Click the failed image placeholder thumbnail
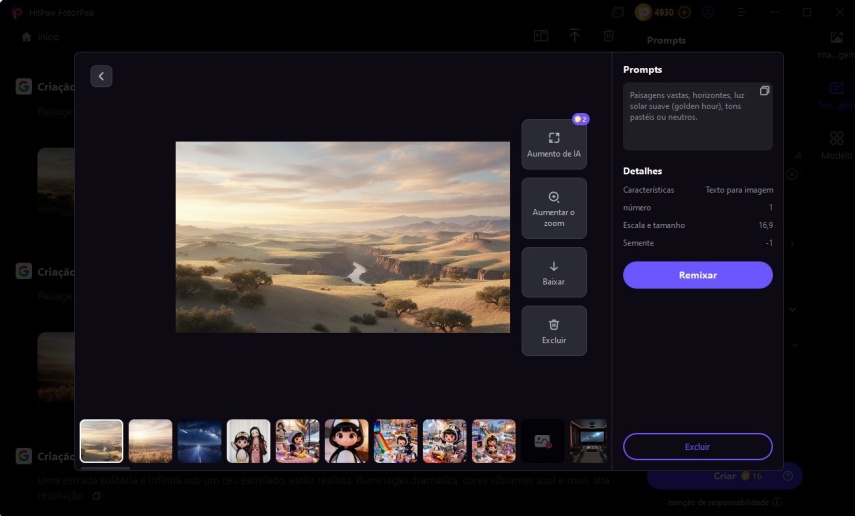Screen dimensions: 855x516 coord(543,441)
